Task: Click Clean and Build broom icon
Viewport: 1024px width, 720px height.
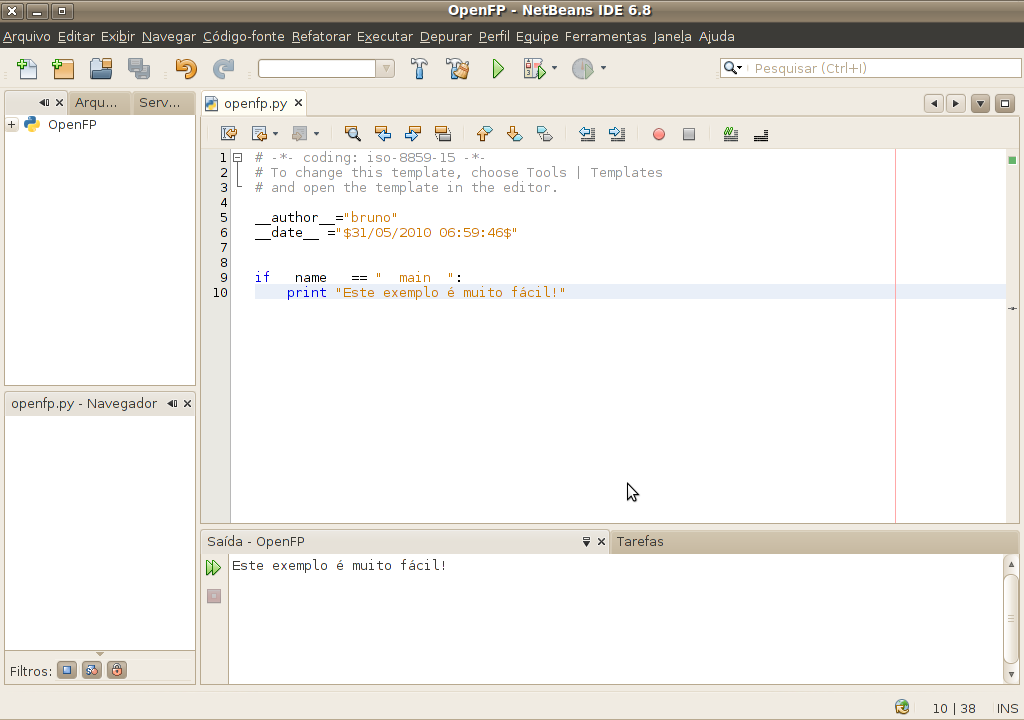Action: pyautogui.click(x=458, y=69)
